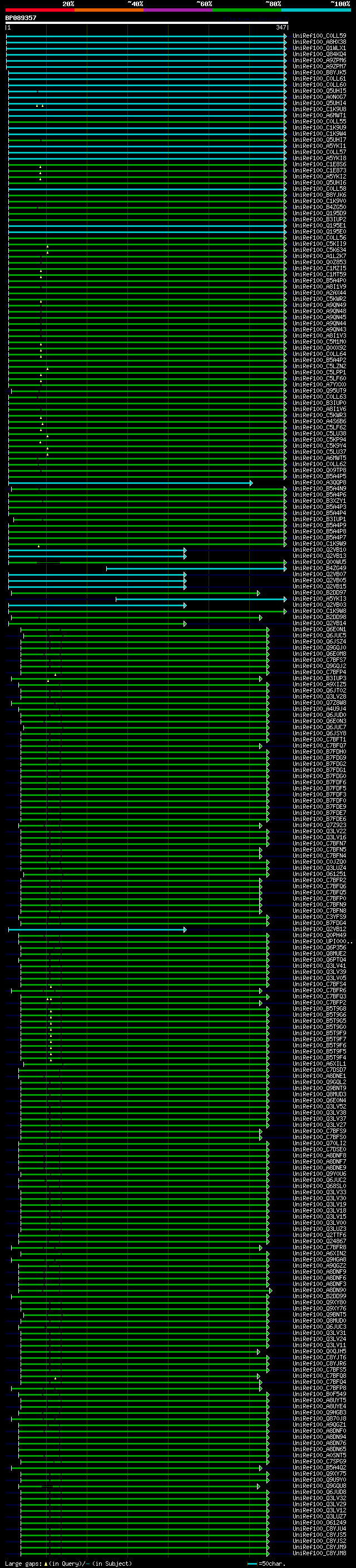Image resolution: width=356 pixels, height=1568 pixels.
Task: Select the UniRef100_A5YKI1 label
Action: pos(319,146)
